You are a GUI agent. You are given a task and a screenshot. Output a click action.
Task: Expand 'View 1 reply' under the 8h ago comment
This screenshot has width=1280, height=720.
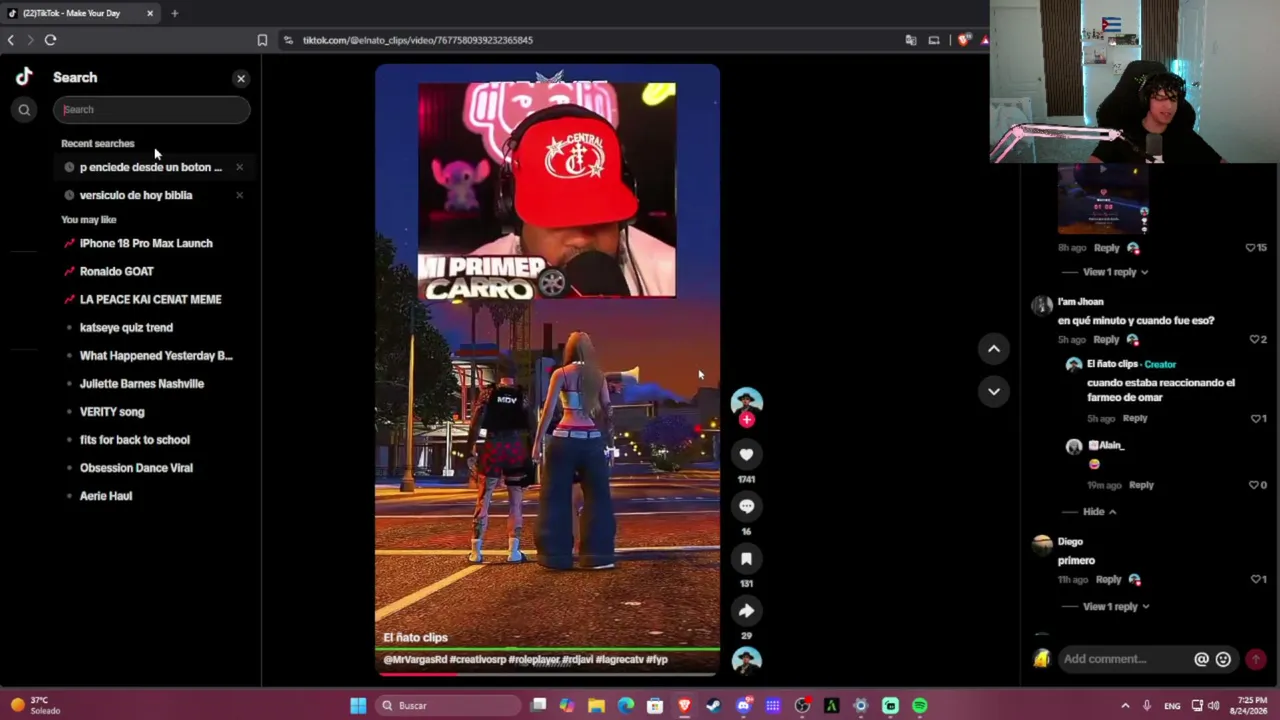click(x=1110, y=272)
